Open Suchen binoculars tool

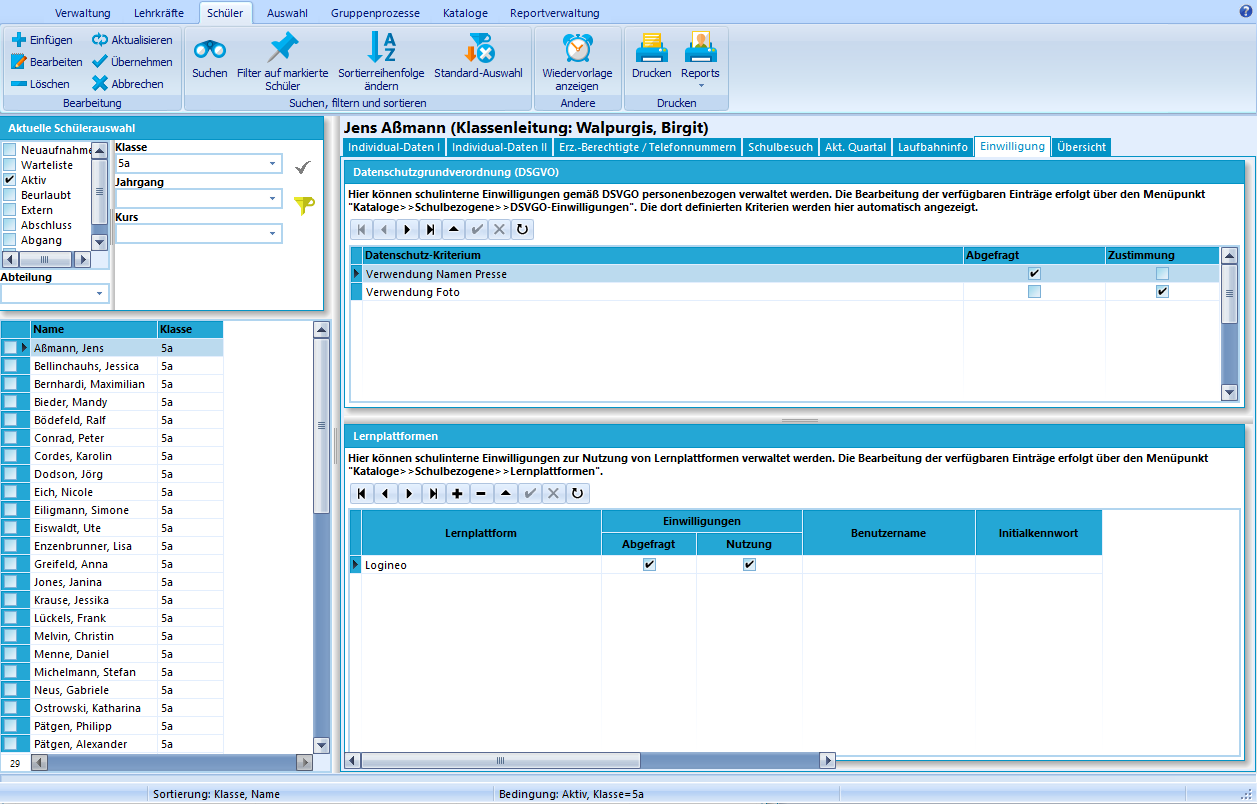210,48
